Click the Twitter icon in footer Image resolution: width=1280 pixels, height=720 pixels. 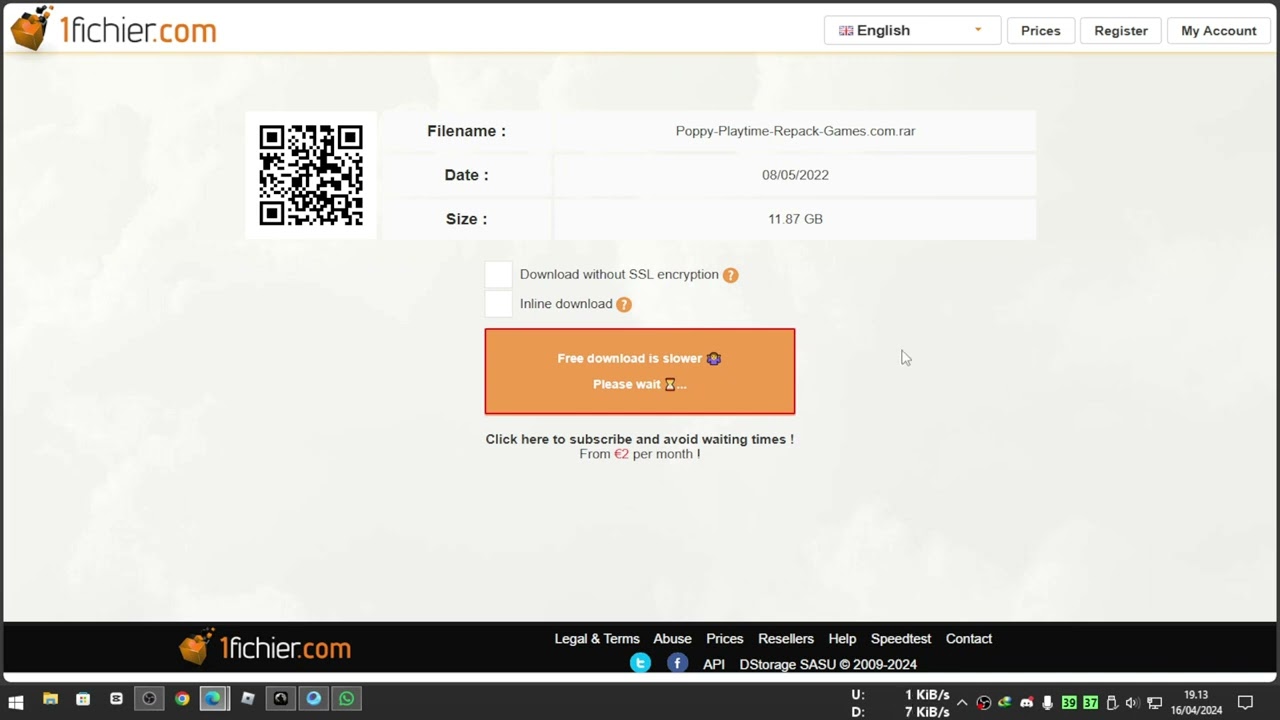(641, 663)
